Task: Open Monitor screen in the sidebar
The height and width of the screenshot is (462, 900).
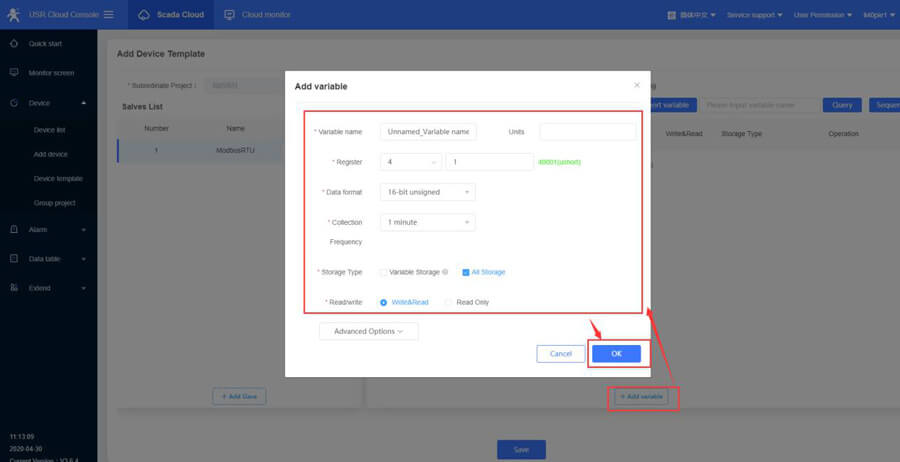Action: pos(51,73)
